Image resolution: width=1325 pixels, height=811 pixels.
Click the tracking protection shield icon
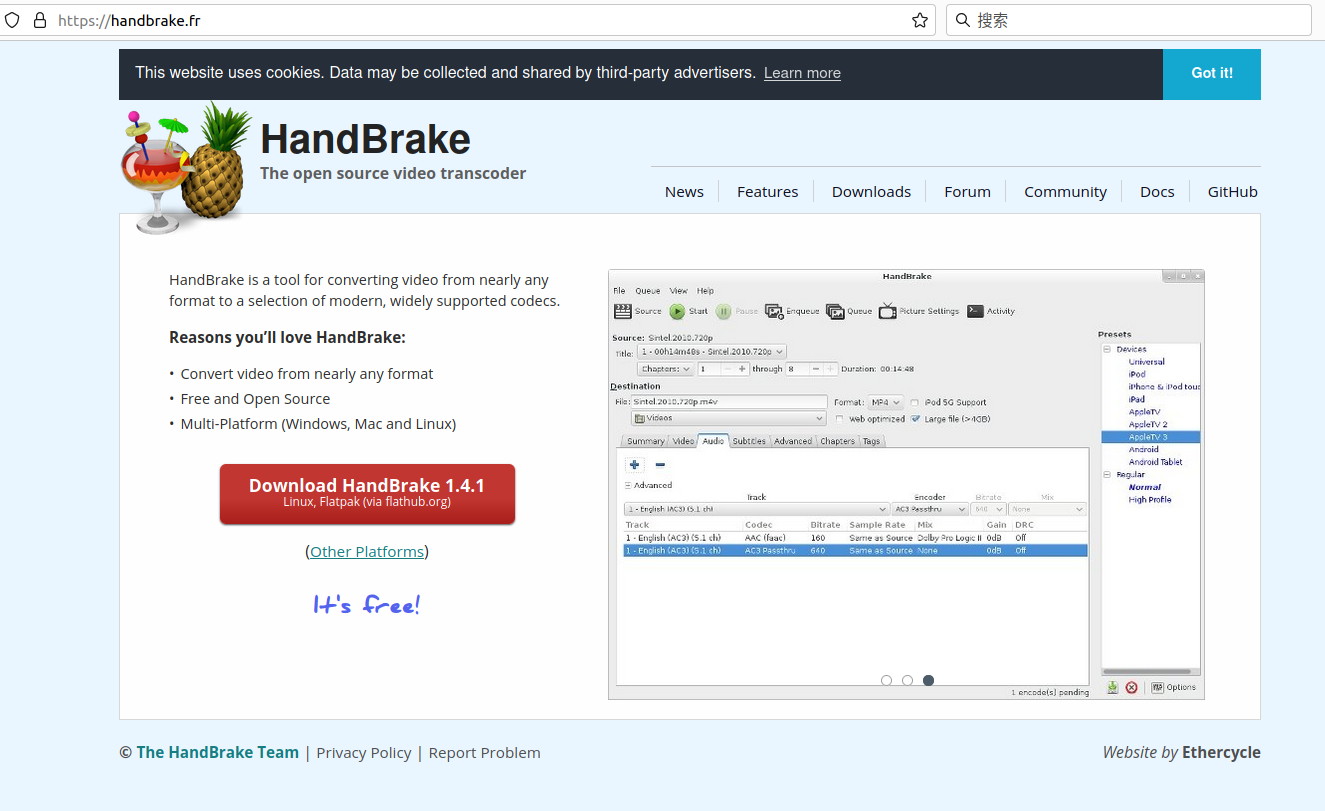[12, 20]
